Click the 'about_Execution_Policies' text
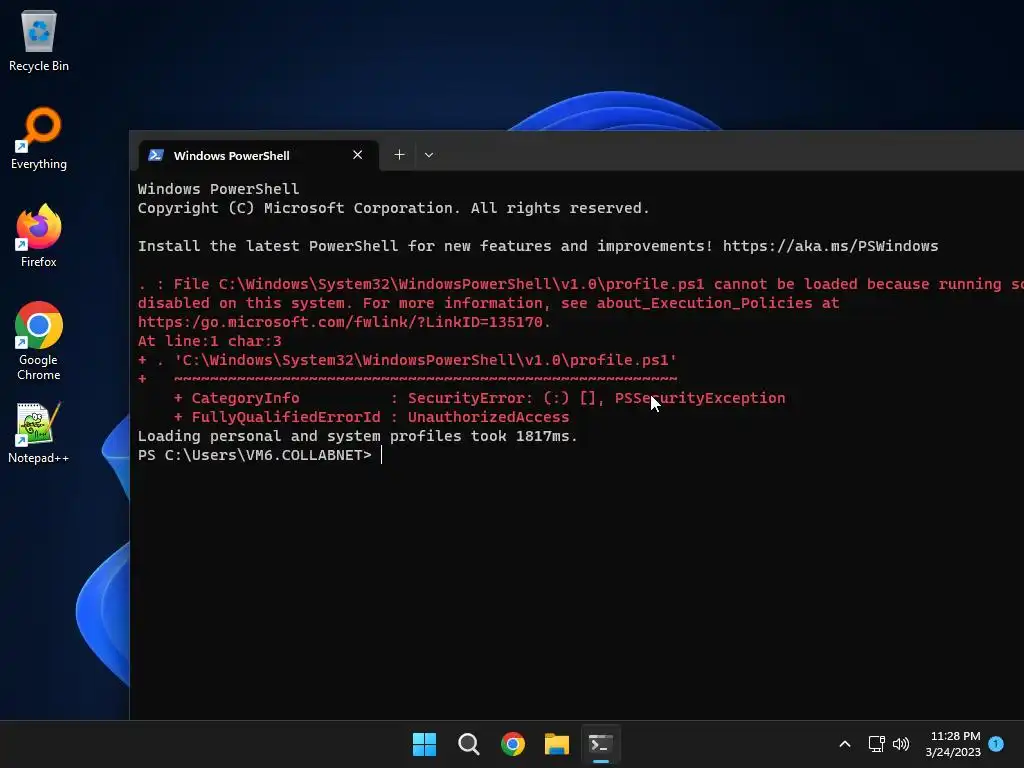This screenshot has width=1024, height=768. [x=705, y=303]
